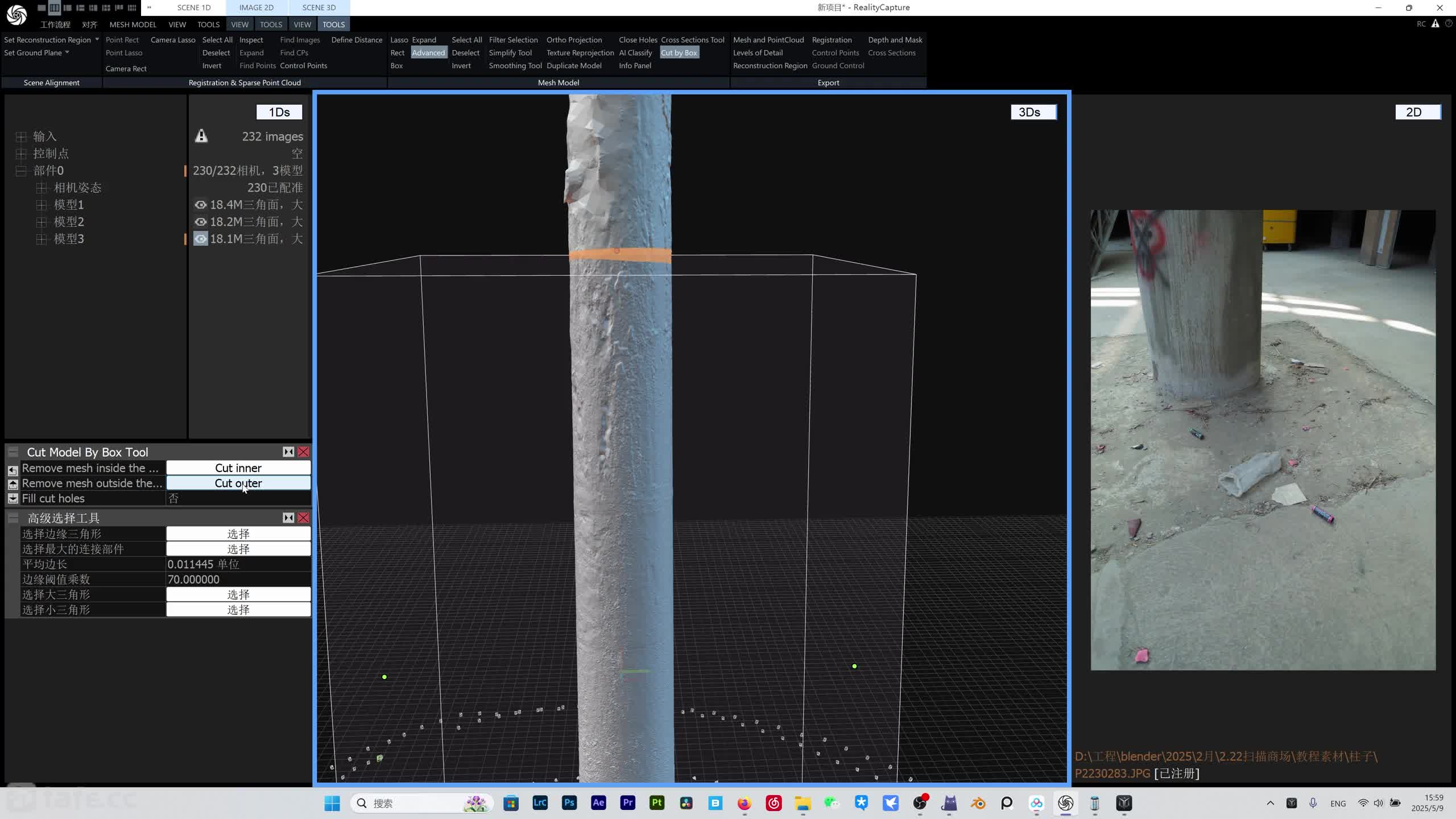This screenshot has height=819, width=1456.
Task: Pin the Cut Model By Box Tool panel
Action: tap(288, 452)
